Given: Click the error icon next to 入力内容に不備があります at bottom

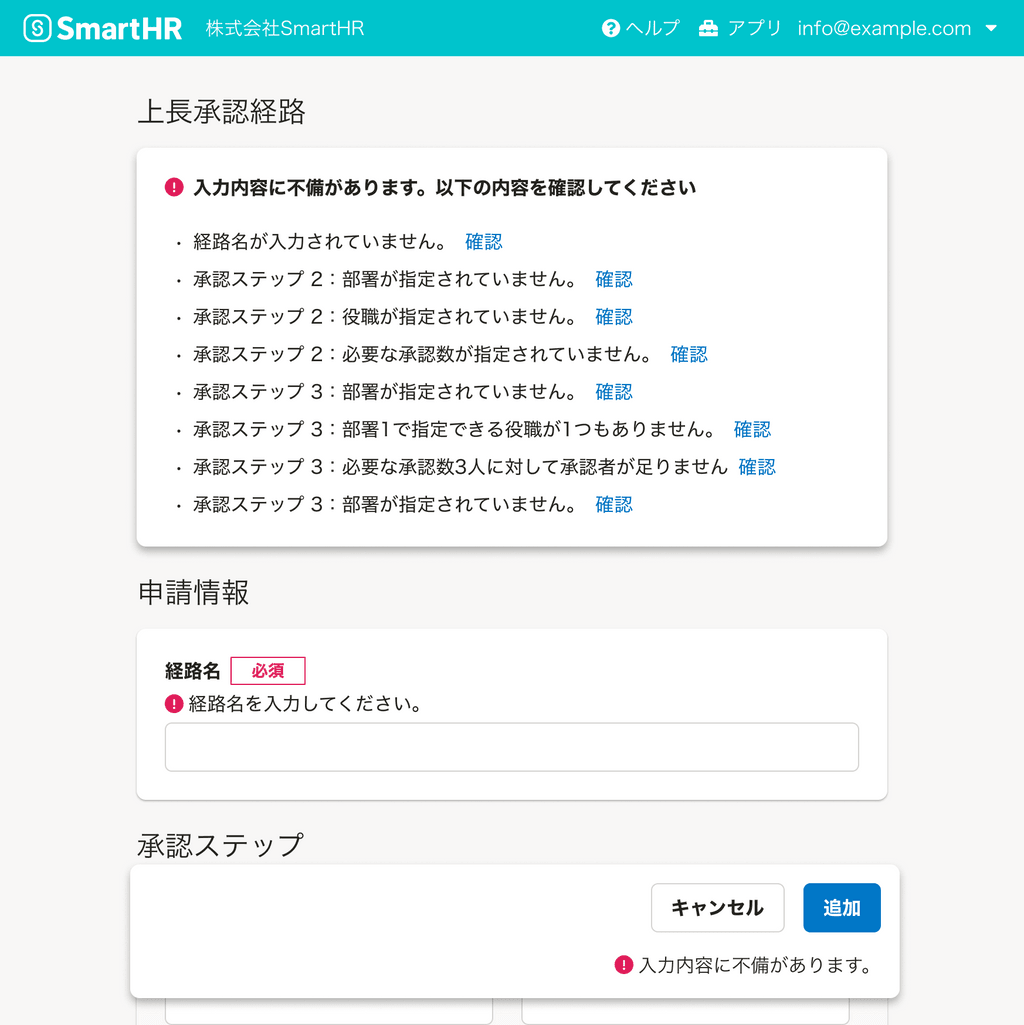Looking at the screenshot, I should 623,964.
